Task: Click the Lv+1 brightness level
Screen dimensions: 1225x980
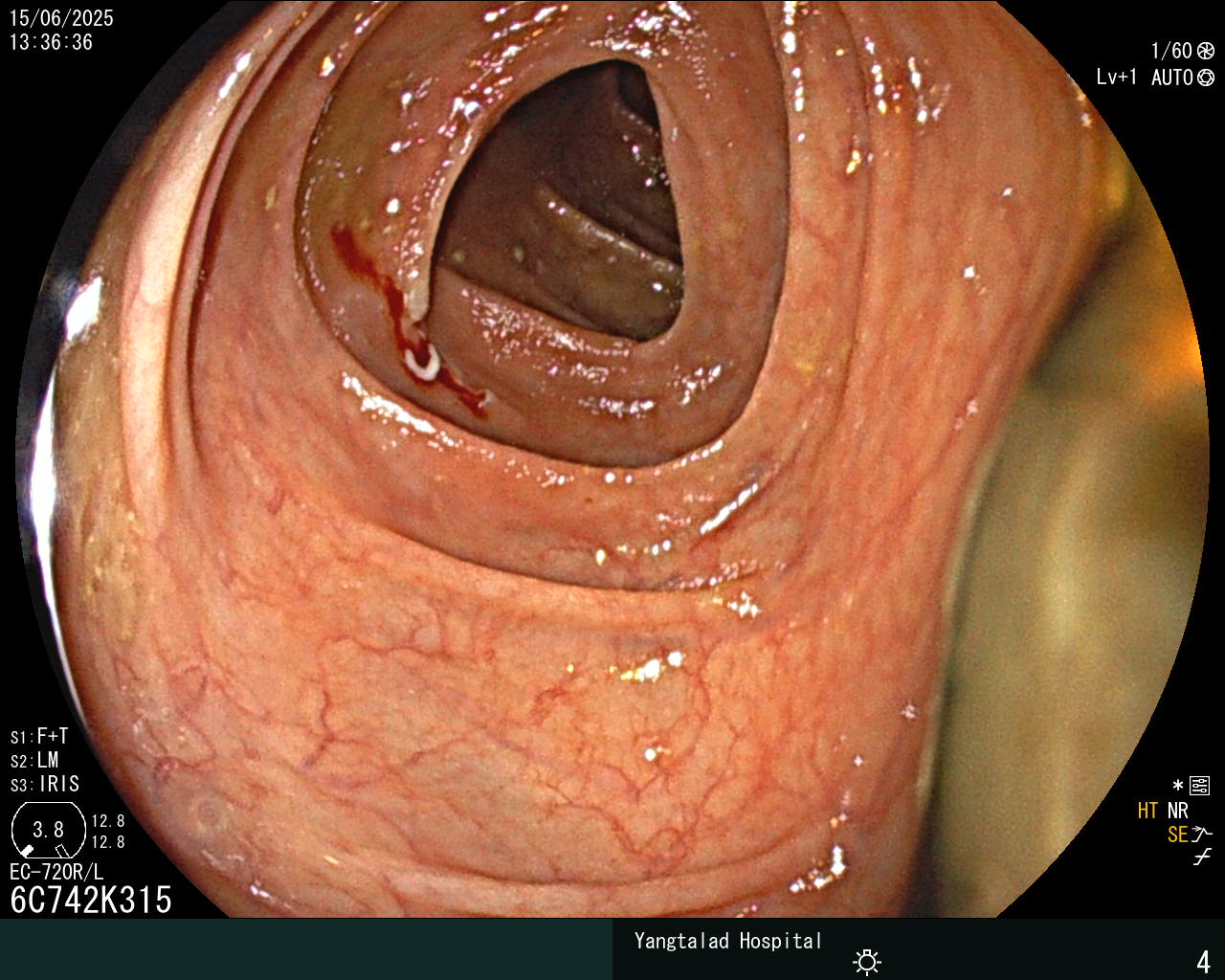Action: pos(1117,78)
